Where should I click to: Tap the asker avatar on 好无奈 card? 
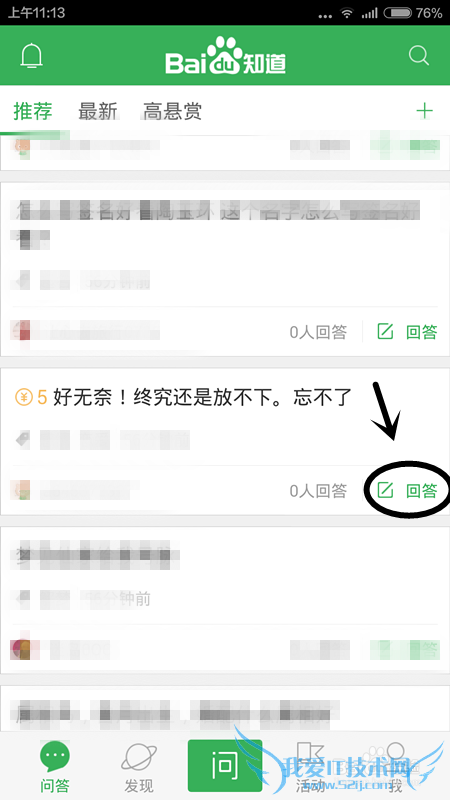[20, 490]
